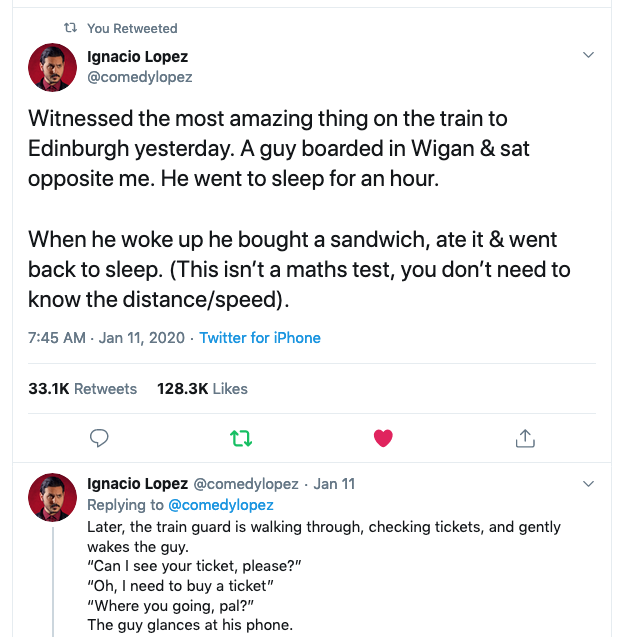Click the @comedylopez handle under the name

(140, 77)
